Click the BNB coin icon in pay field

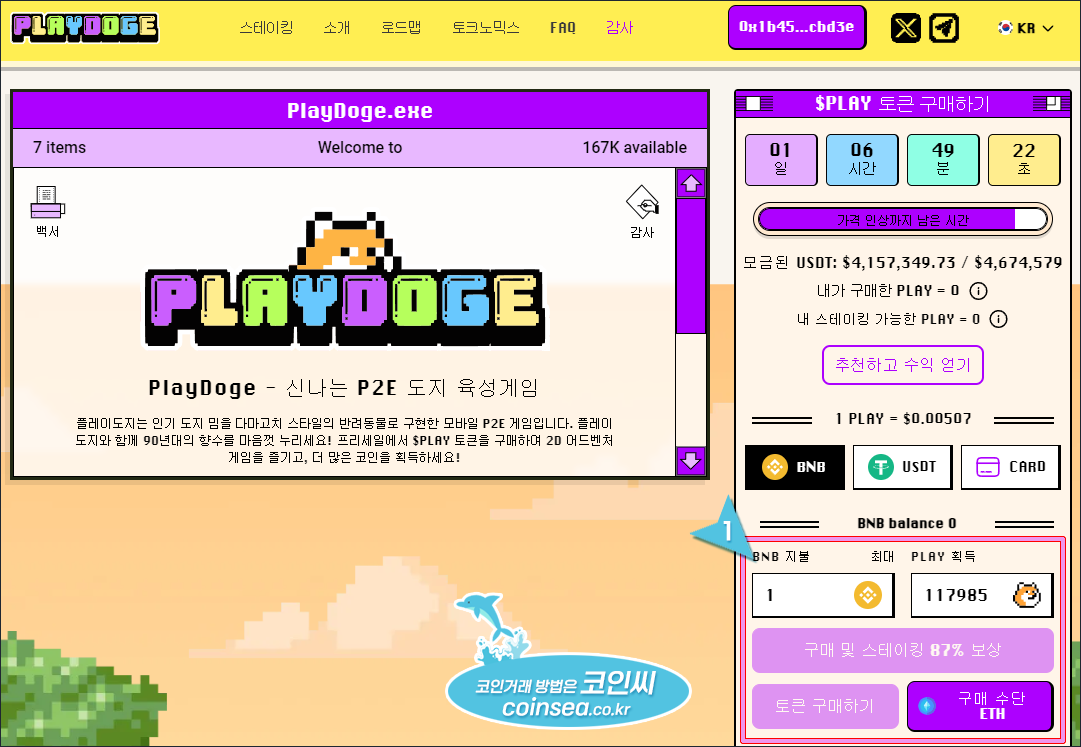click(x=867, y=595)
